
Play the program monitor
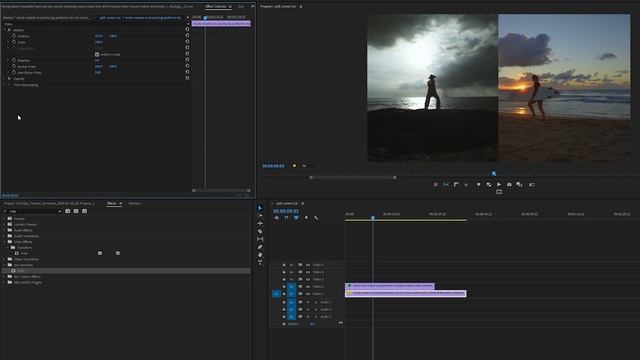(499, 184)
